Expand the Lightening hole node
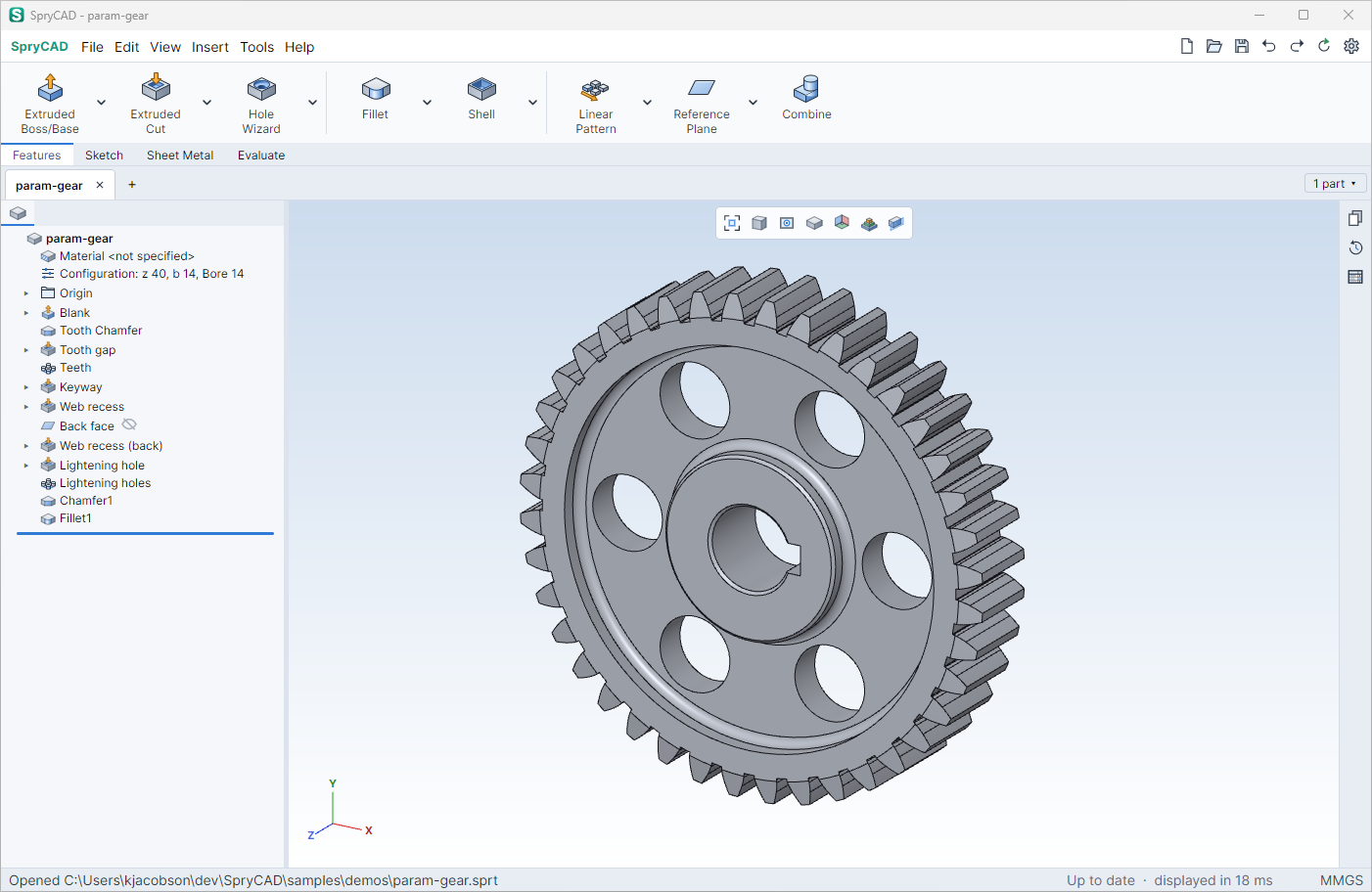The width and height of the screenshot is (1372, 892). (x=26, y=466)
